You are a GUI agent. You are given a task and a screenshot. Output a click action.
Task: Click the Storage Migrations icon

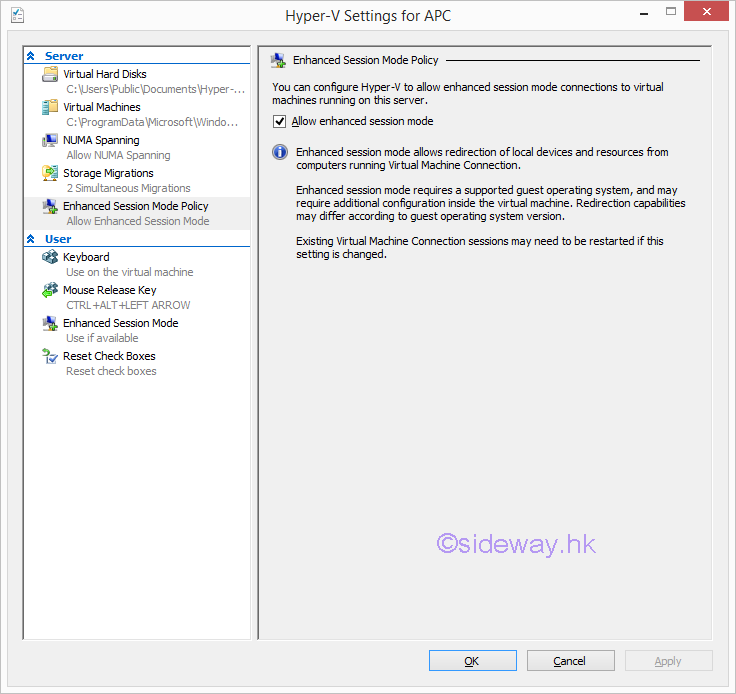(50, 174)
